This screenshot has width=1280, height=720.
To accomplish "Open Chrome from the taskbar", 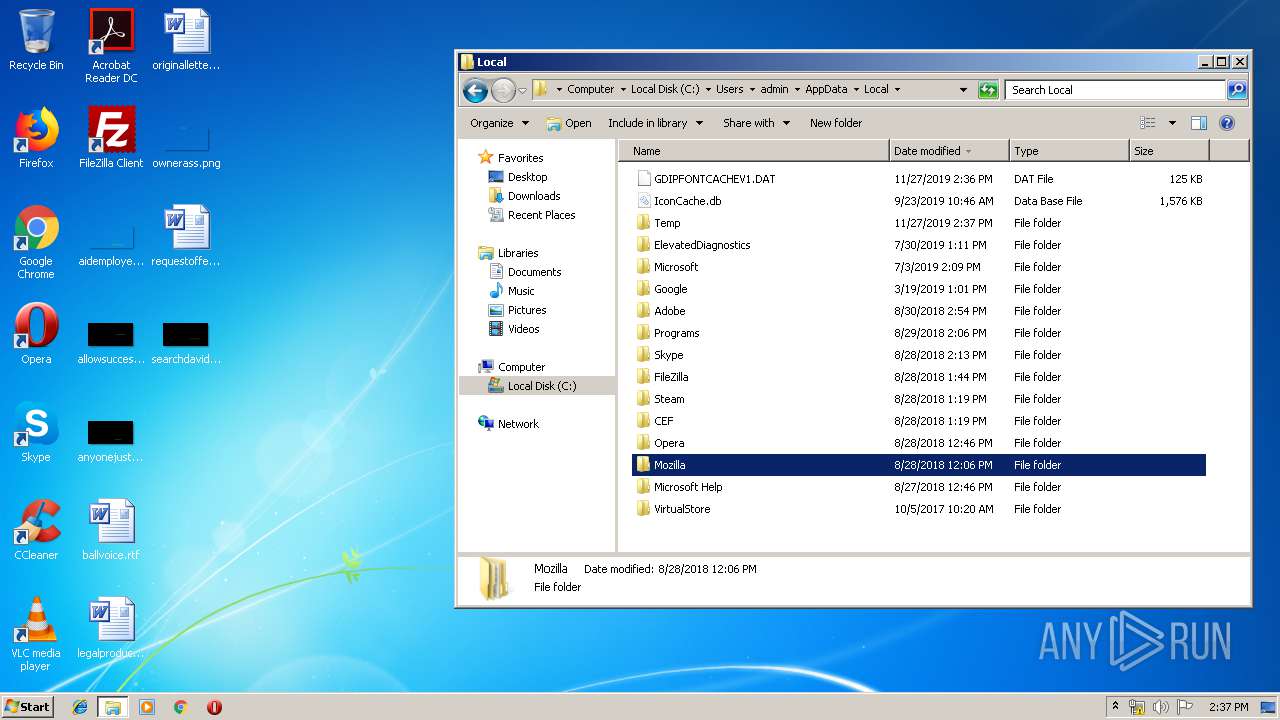I will coord(181,707).
